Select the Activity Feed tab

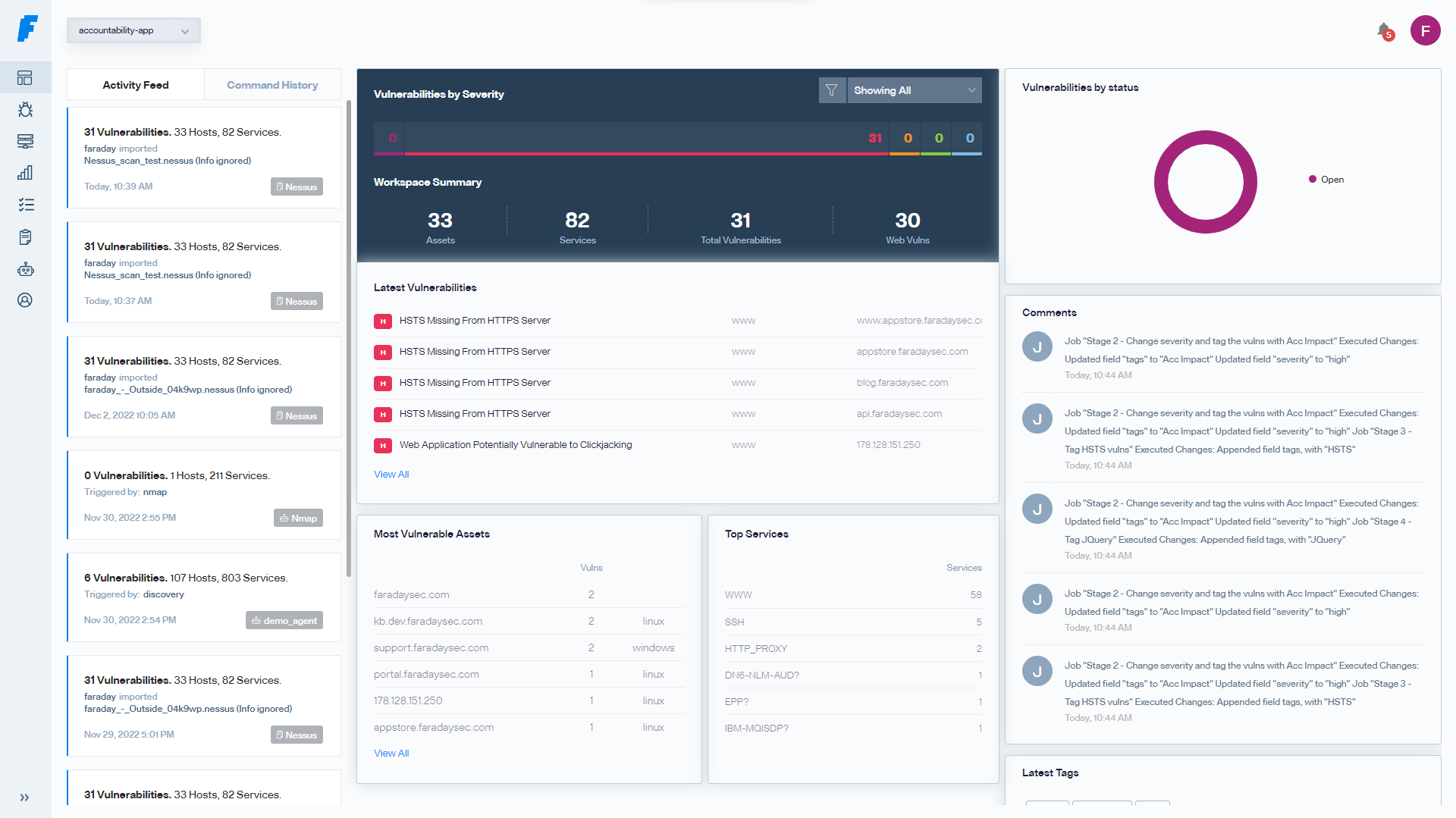point(136,85)
